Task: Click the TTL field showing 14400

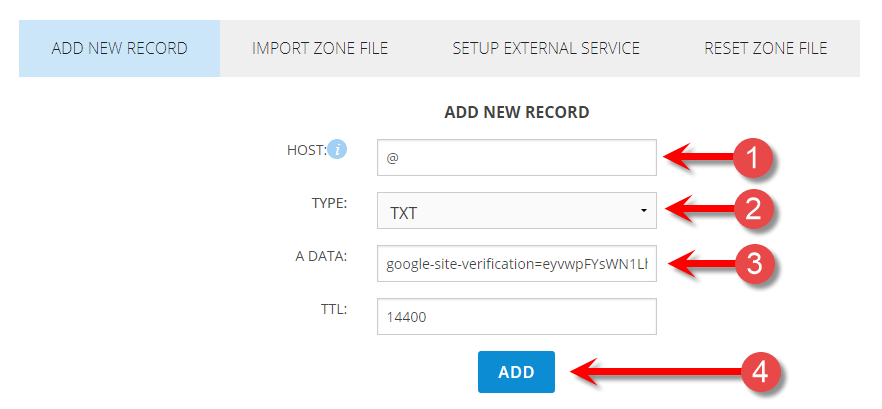Action: coord(516,317)
